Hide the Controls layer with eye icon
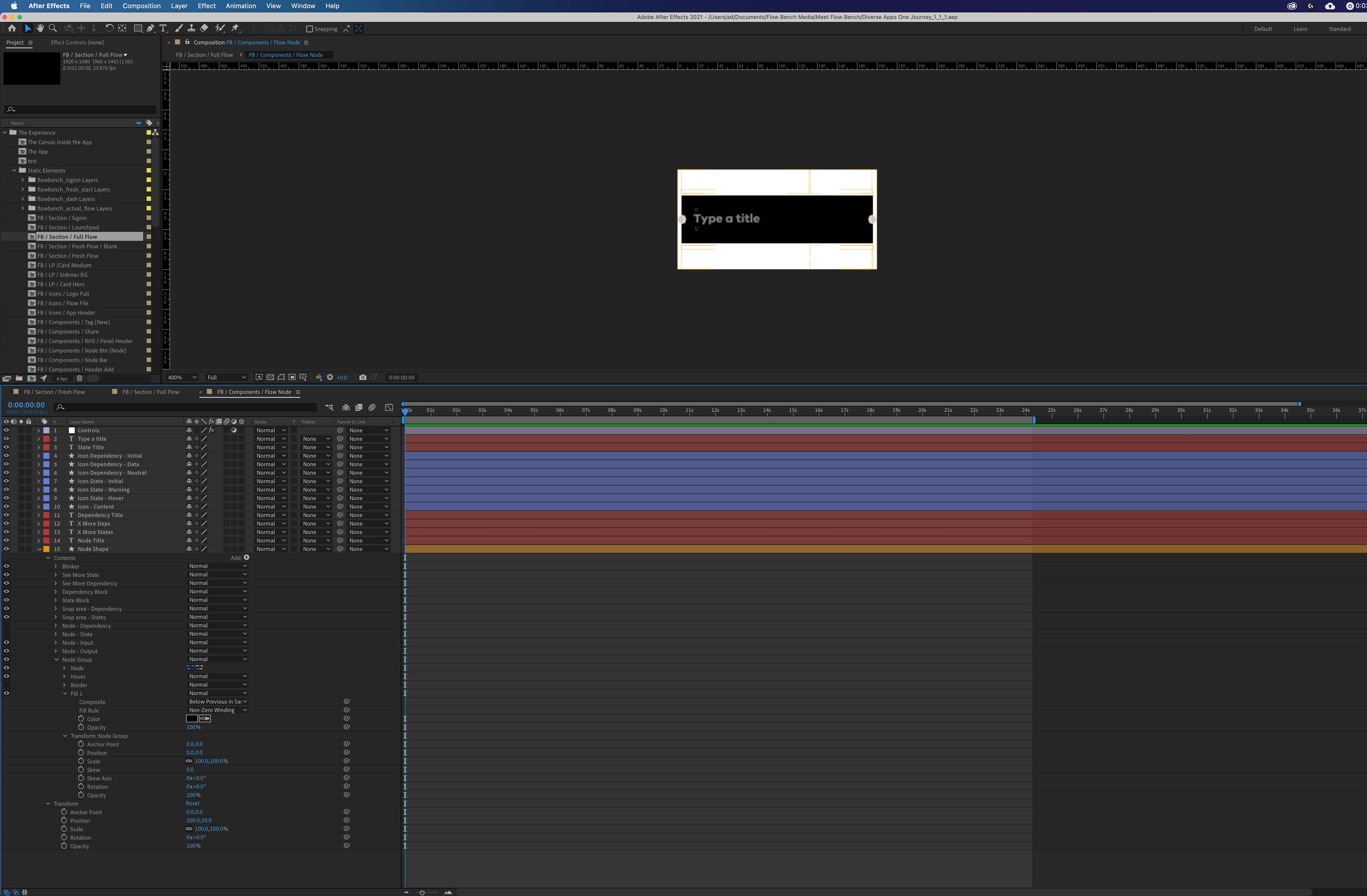This screenshot has width=1367, height=896. click(x=6, y=430)
